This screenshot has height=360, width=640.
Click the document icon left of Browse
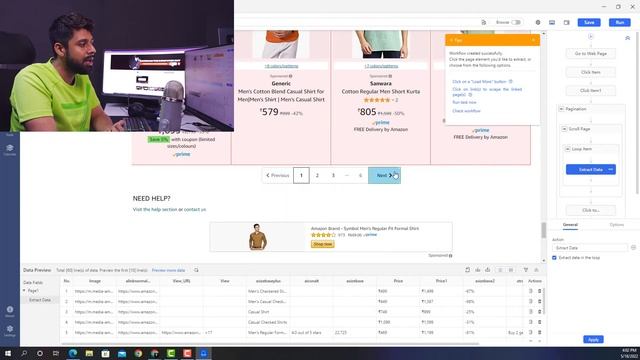484,22
